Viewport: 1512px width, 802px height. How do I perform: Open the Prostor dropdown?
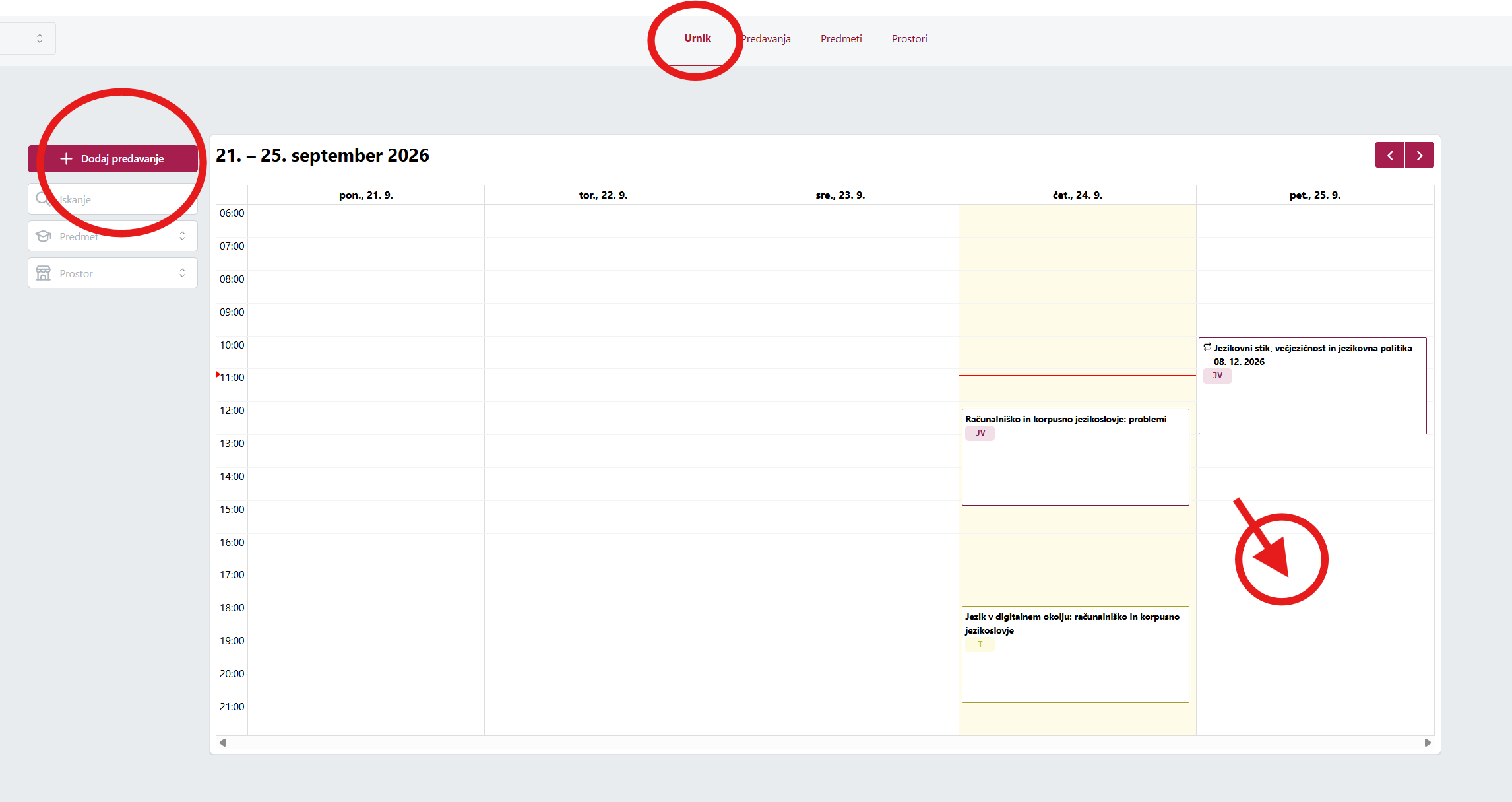tap(113, 273)
